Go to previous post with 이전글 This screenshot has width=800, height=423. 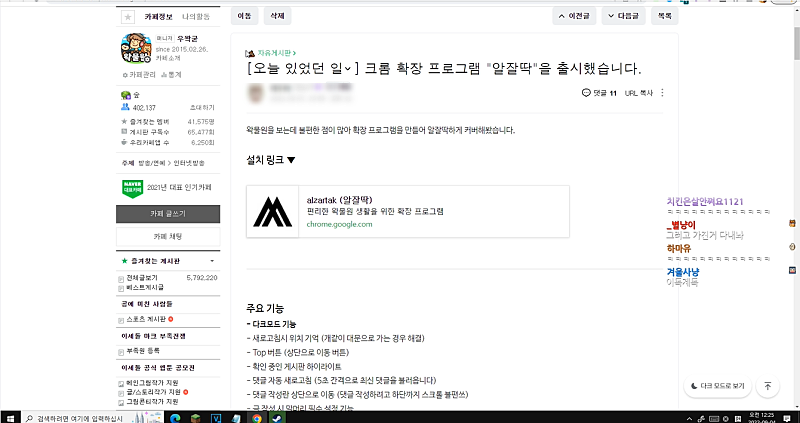pos(574,16)
